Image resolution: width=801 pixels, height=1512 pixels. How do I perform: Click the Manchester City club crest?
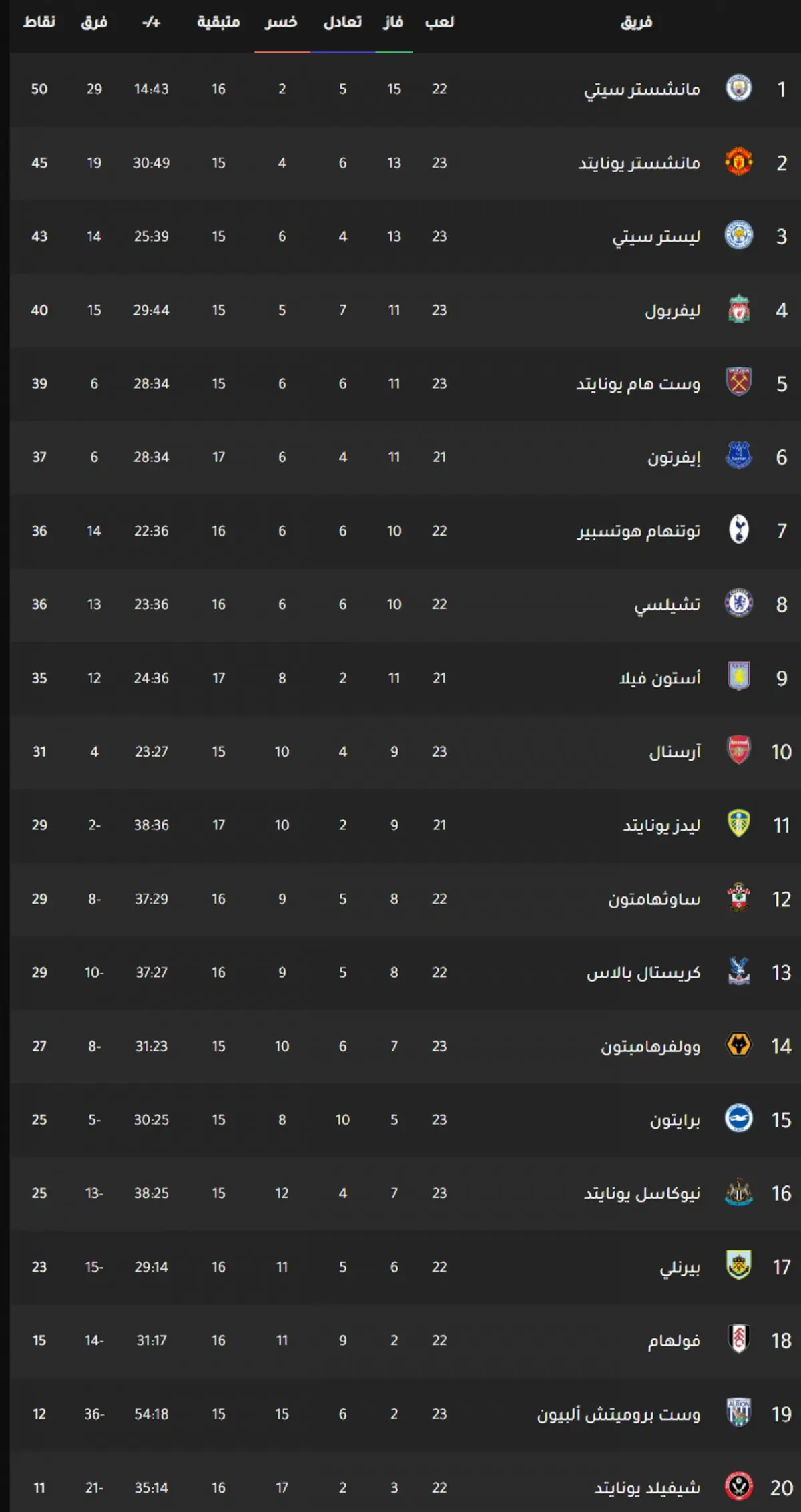pos(738,88)
